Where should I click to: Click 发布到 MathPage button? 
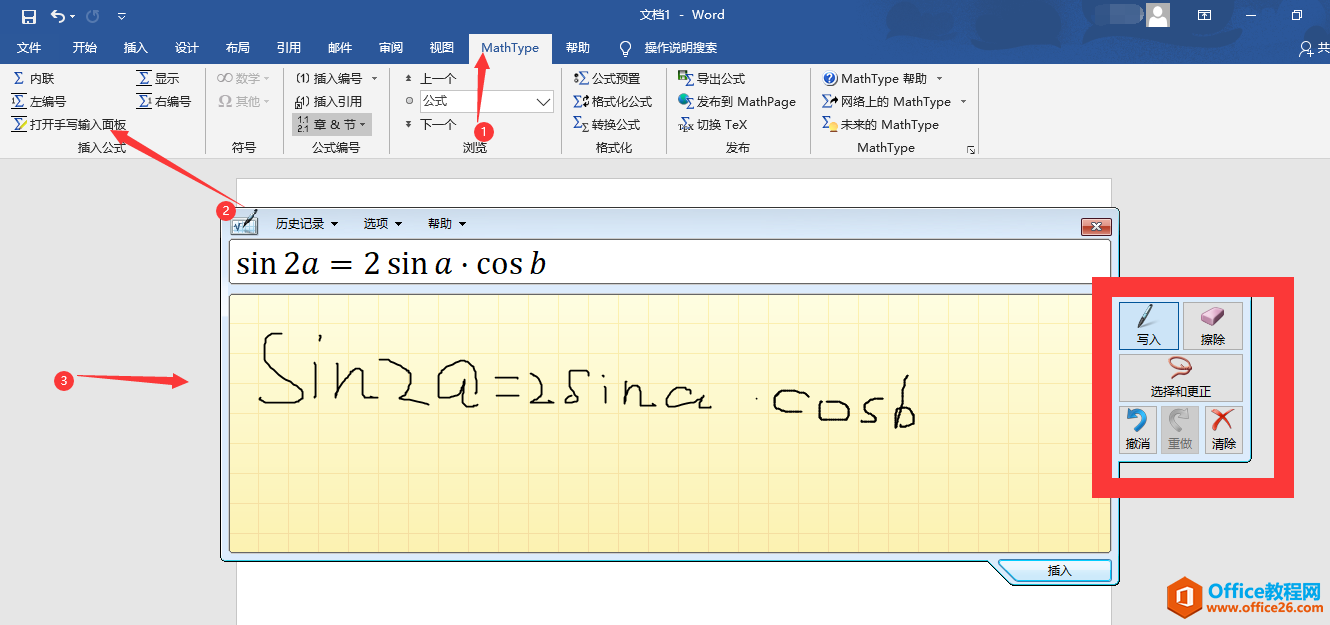(x=737, y=101)
